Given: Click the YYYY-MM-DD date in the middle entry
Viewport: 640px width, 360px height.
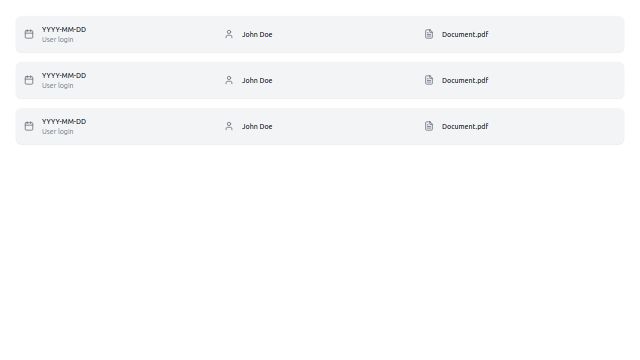Looking at the screenshot, I should click(x=64, y=76).
